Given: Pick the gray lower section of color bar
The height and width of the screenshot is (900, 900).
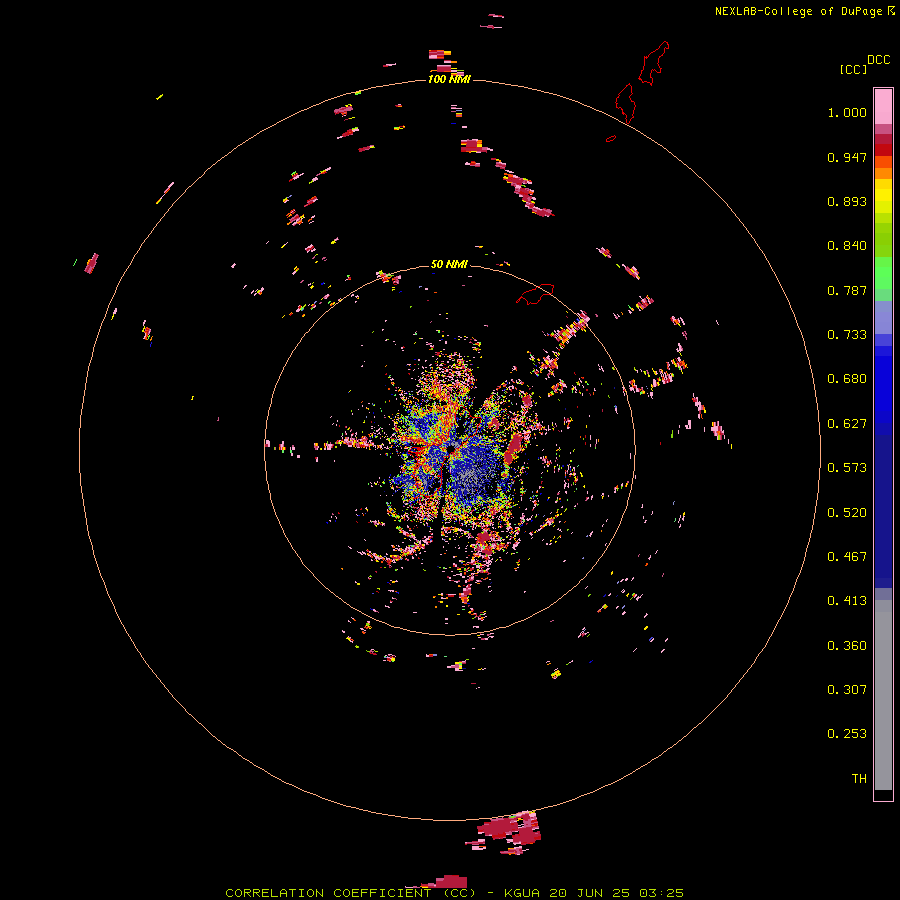Looking at the screenshot, I should pos(883,695).
